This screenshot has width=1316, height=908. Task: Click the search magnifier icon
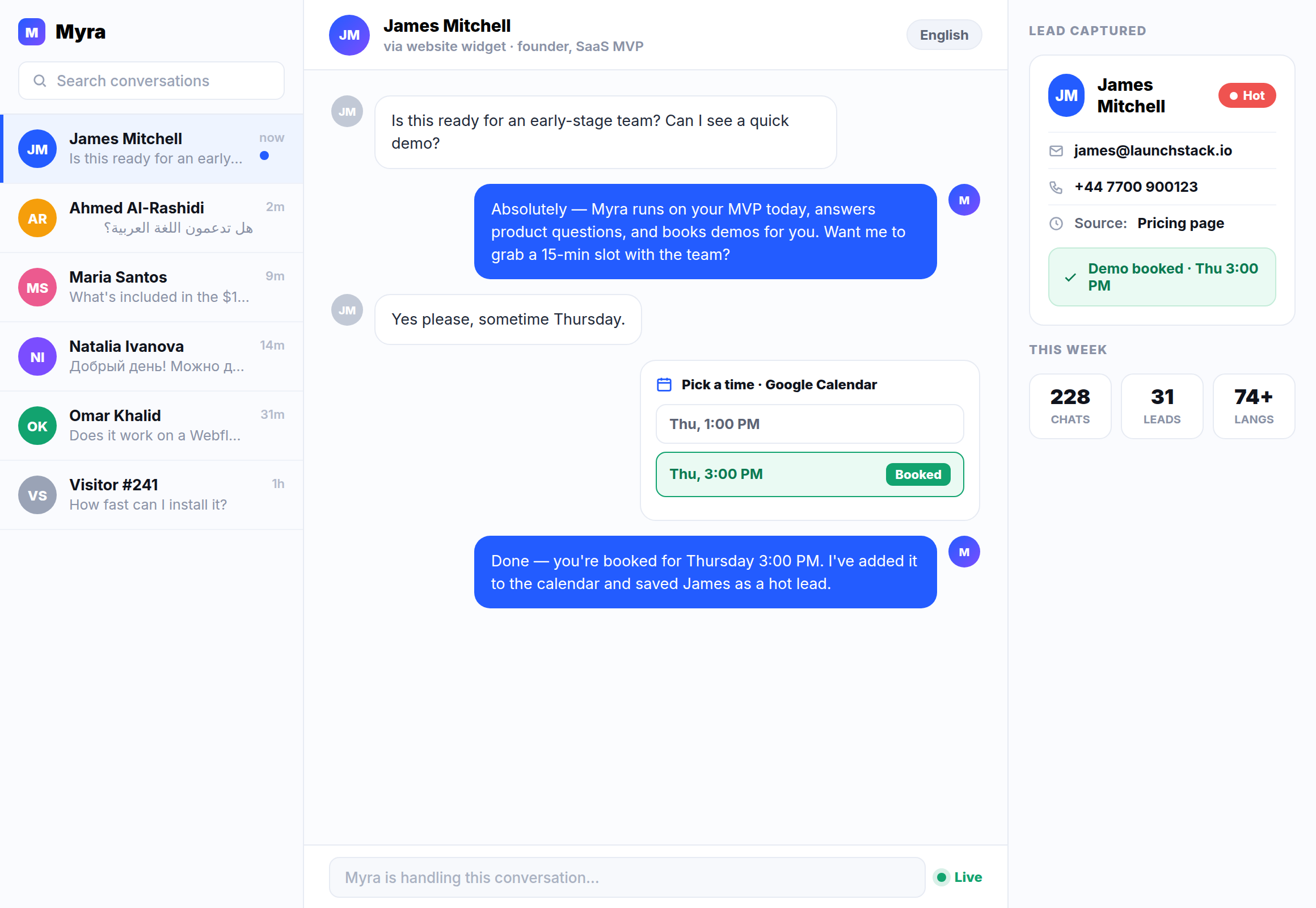pyautogui.click(x=40, y=81)
